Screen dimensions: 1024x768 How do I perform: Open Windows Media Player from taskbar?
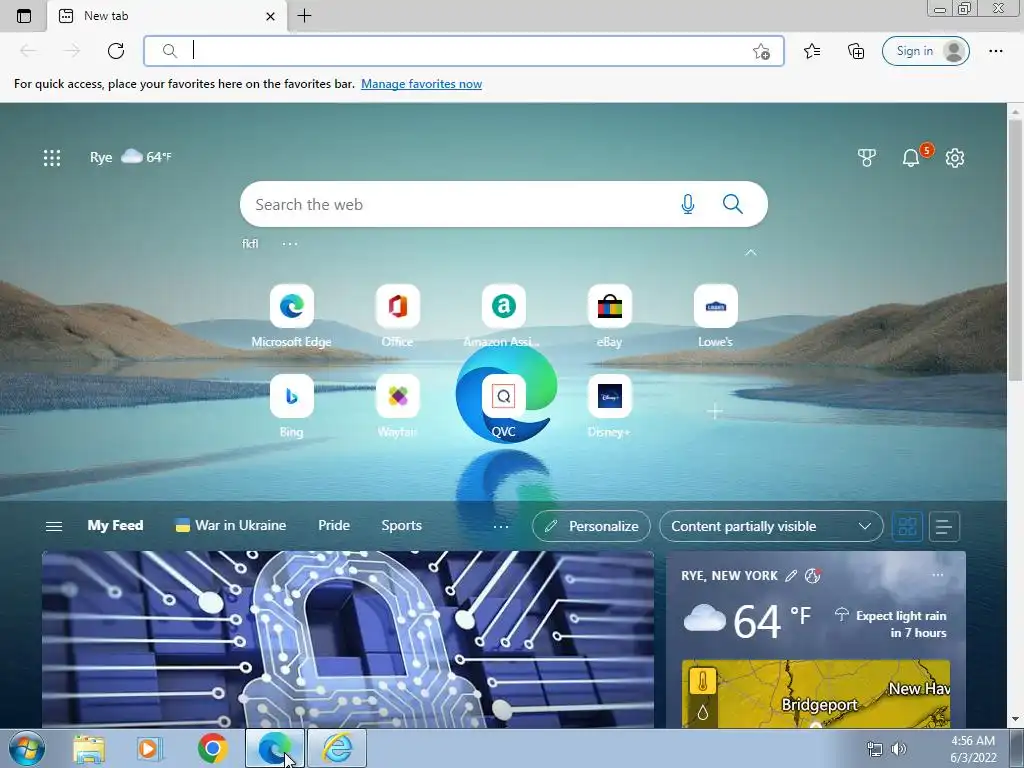click(150, 748)
